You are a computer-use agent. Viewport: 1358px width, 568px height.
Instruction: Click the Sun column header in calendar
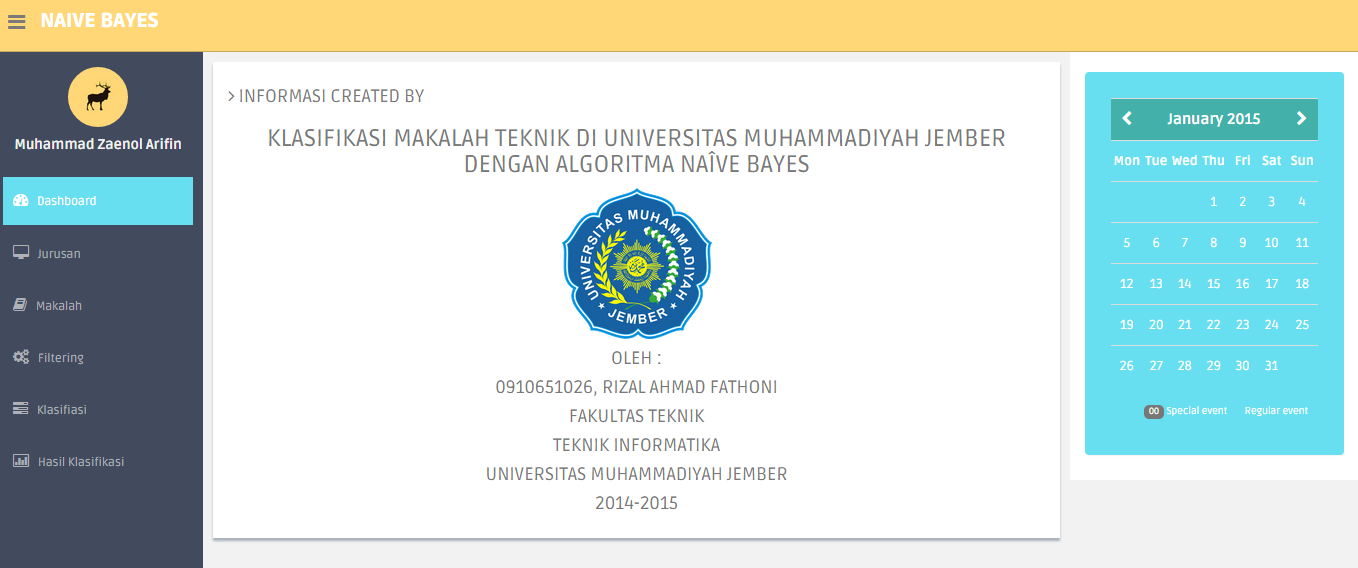coord(1301,160)
